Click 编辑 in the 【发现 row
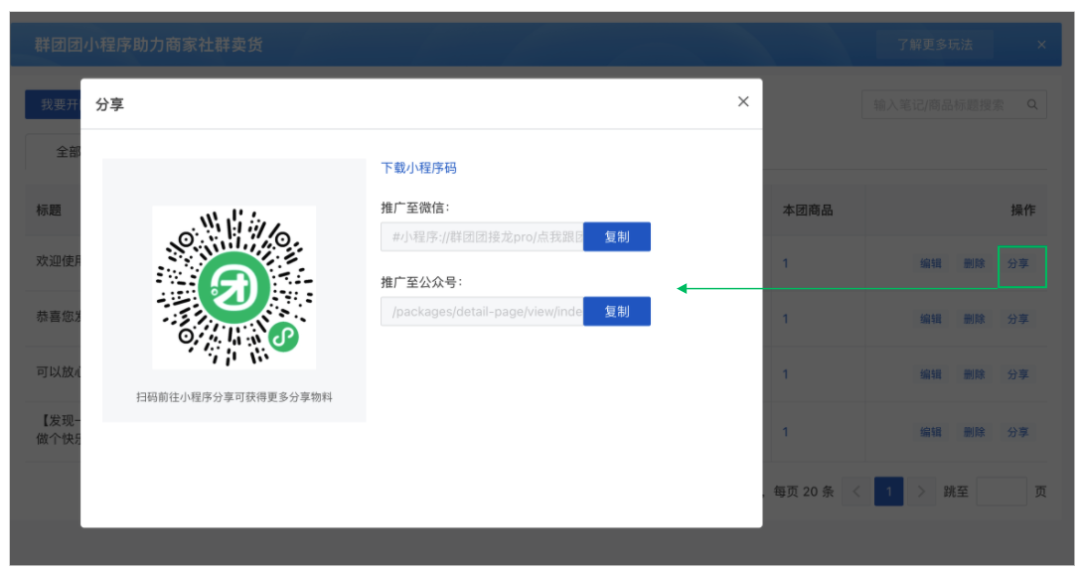The height and width of the screenshot is (573, 1080). (x=931, y=433)
